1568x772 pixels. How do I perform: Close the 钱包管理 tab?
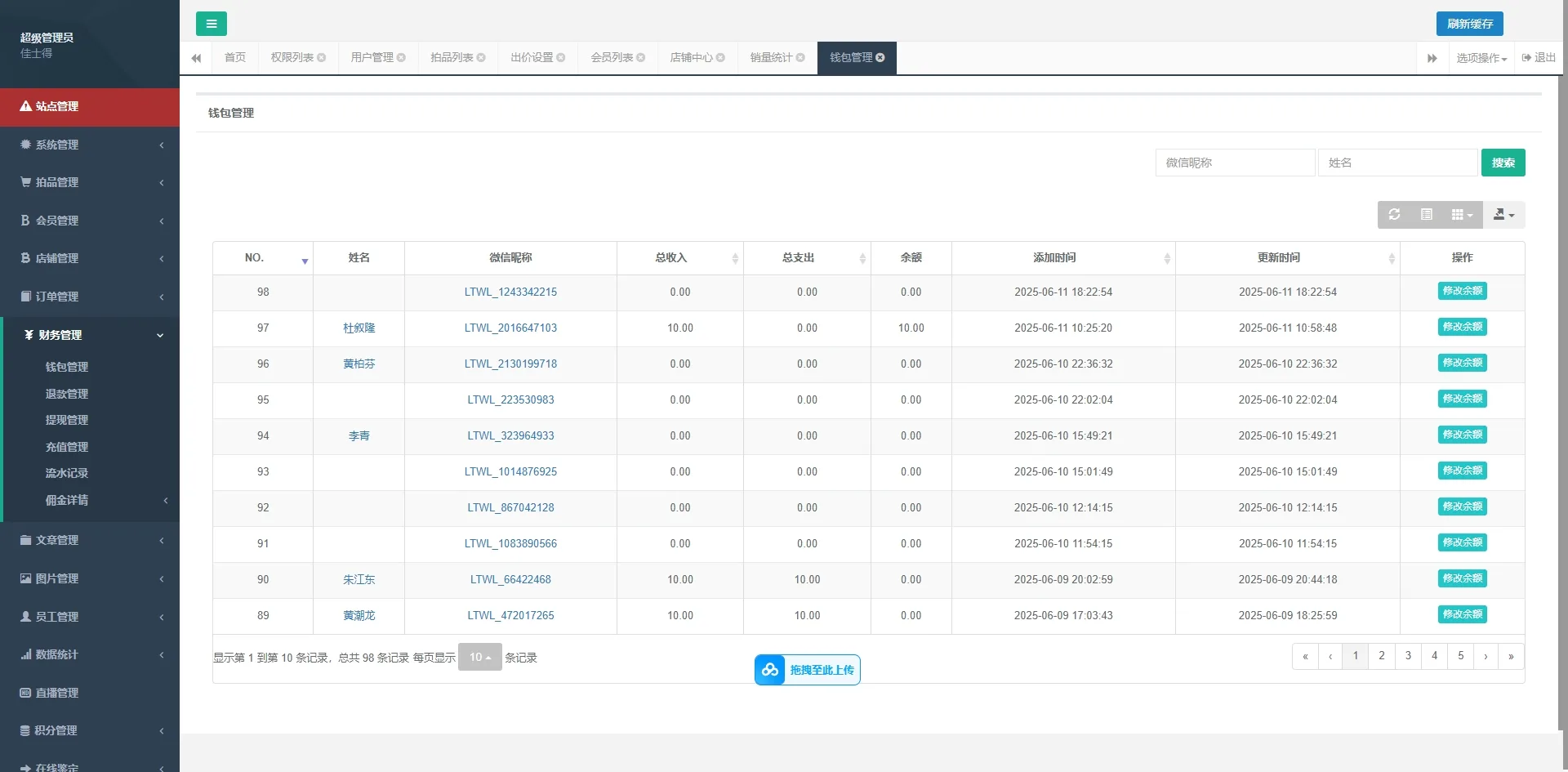(x=880, y=58)
